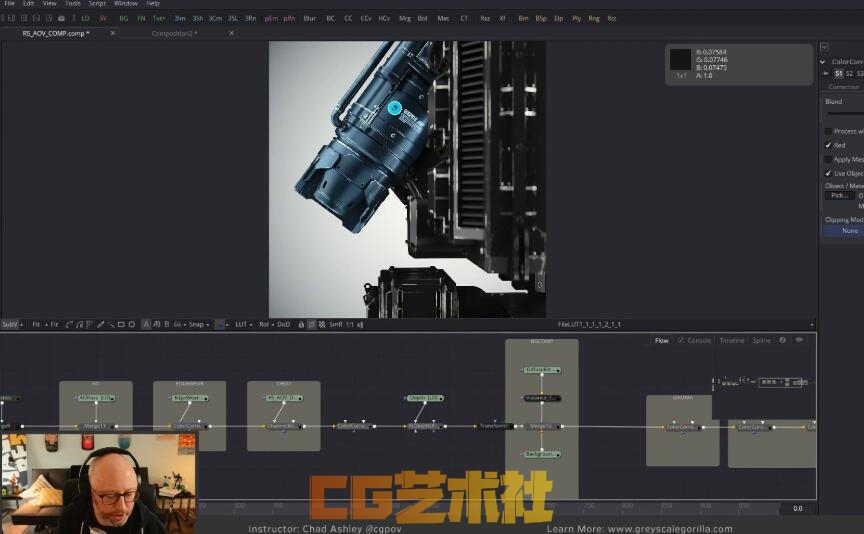Add a Background (BG) tool
The width and height of the screenshot is (864, 534).
123,18
